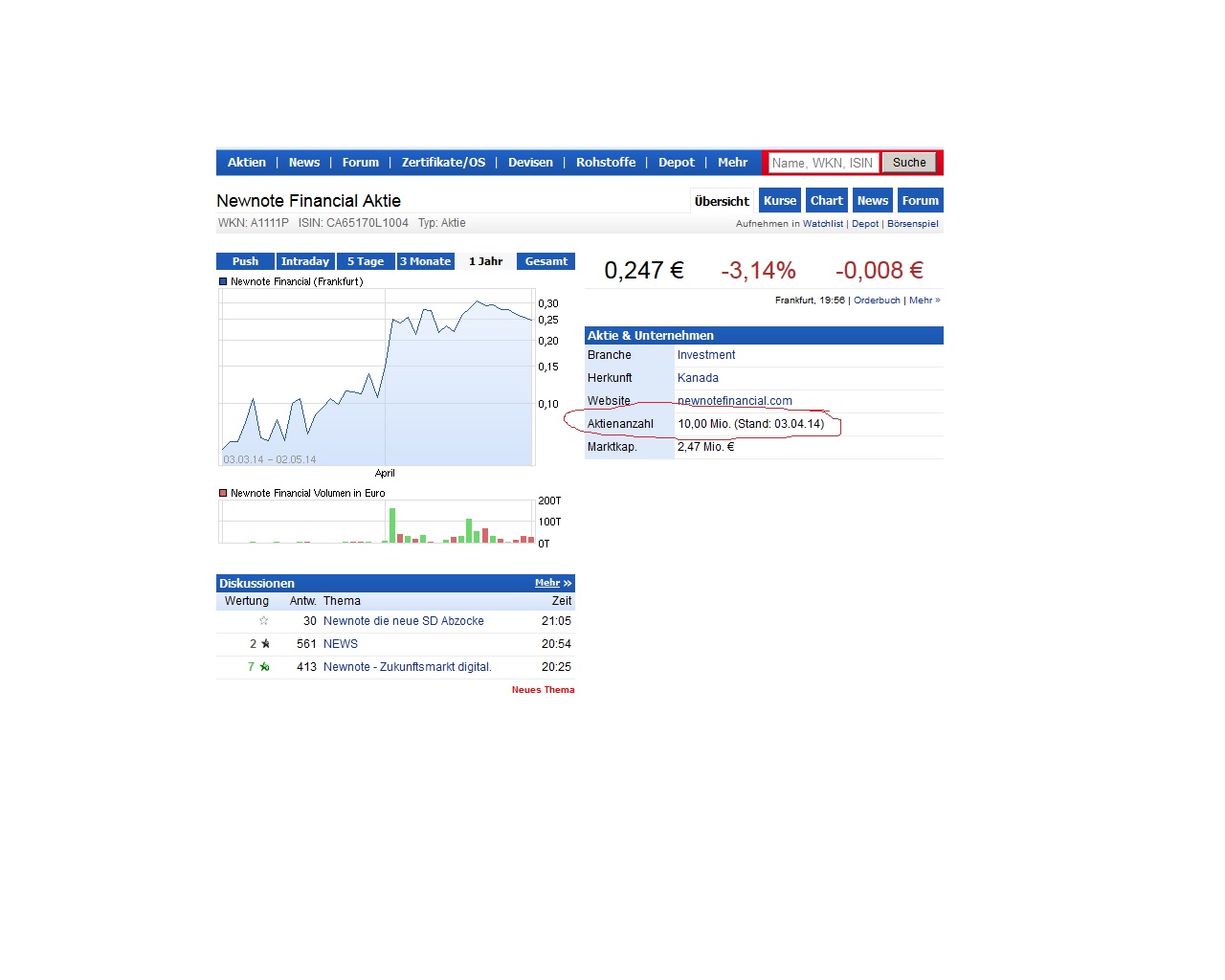Image resolution: width=1225 pixels, height=980 pixels.
Task: Open the Kurse tab beside Übersicht
Action: [x=779, y=201]
